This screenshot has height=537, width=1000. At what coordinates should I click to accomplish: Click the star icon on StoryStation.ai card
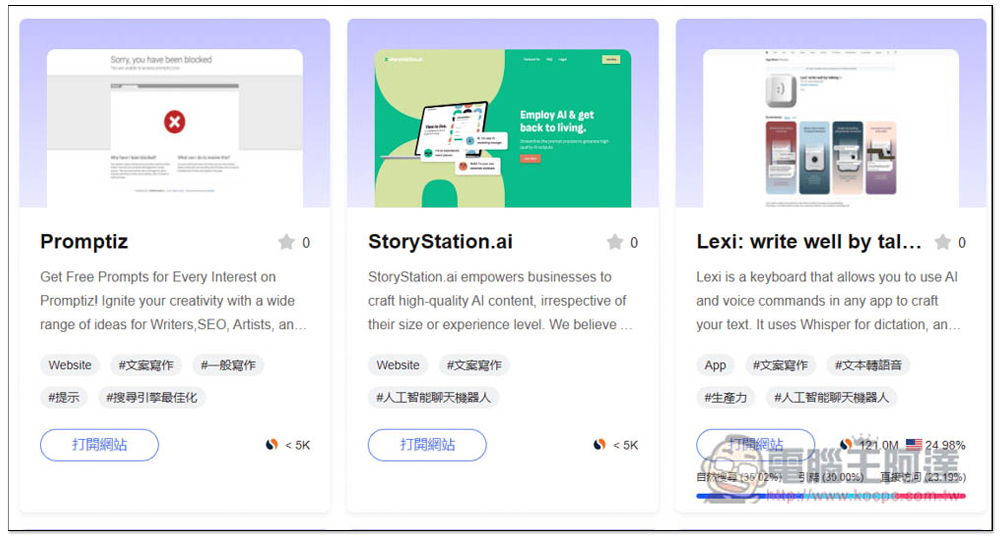[x=614, y=242]
